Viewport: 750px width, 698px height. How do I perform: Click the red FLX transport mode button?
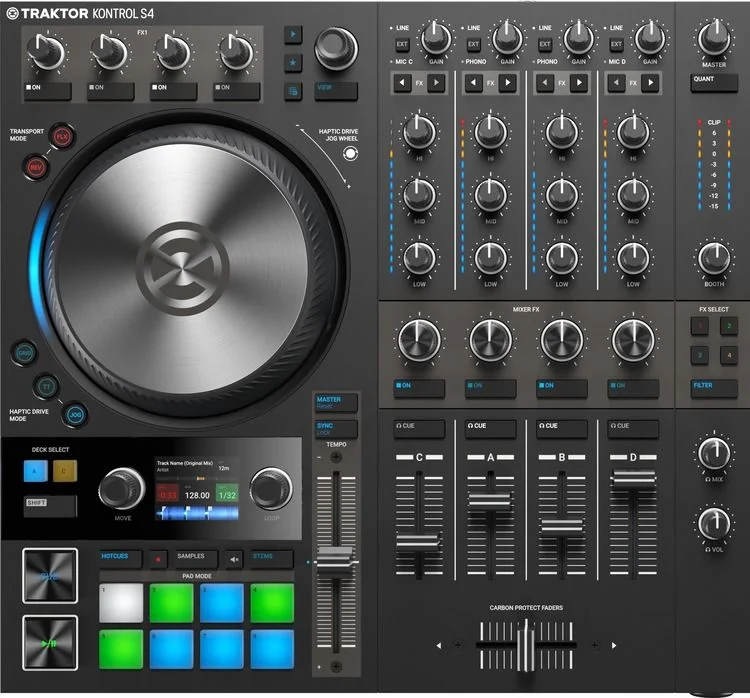coord(62,137)
